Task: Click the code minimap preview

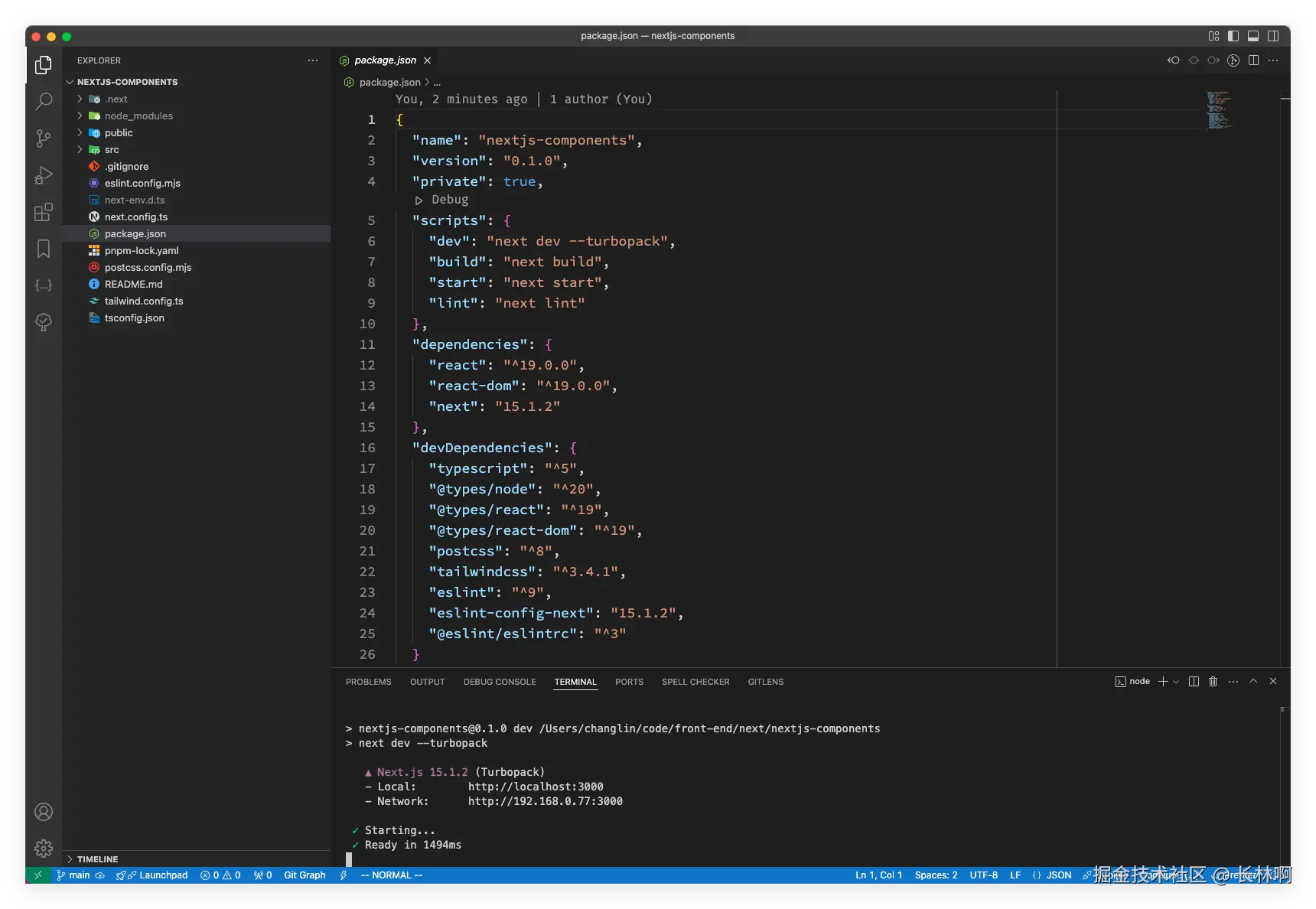Action: click(x=1218, y=110)
